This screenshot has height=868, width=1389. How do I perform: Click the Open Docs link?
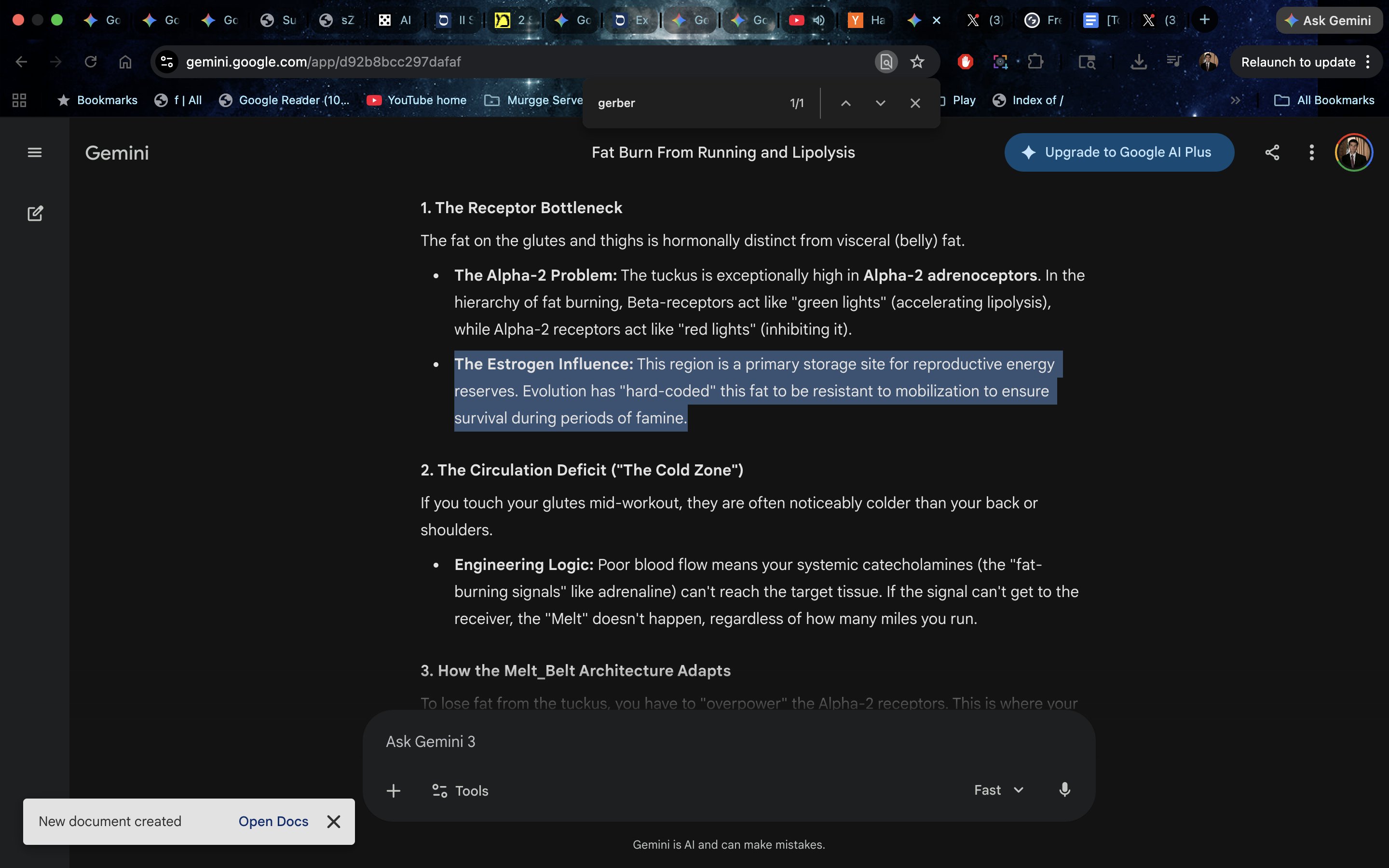coord(273,821)
